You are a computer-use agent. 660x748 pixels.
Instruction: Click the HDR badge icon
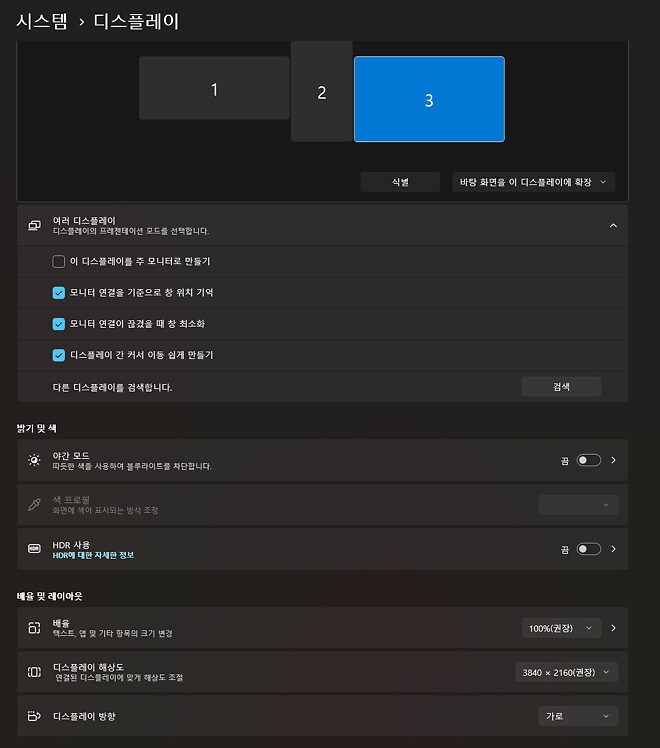click(34, 549)
